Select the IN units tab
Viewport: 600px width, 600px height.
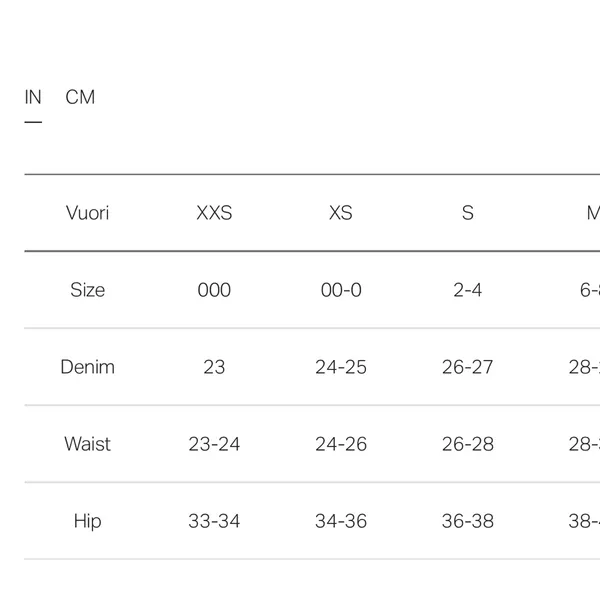(x=33, y=97)
